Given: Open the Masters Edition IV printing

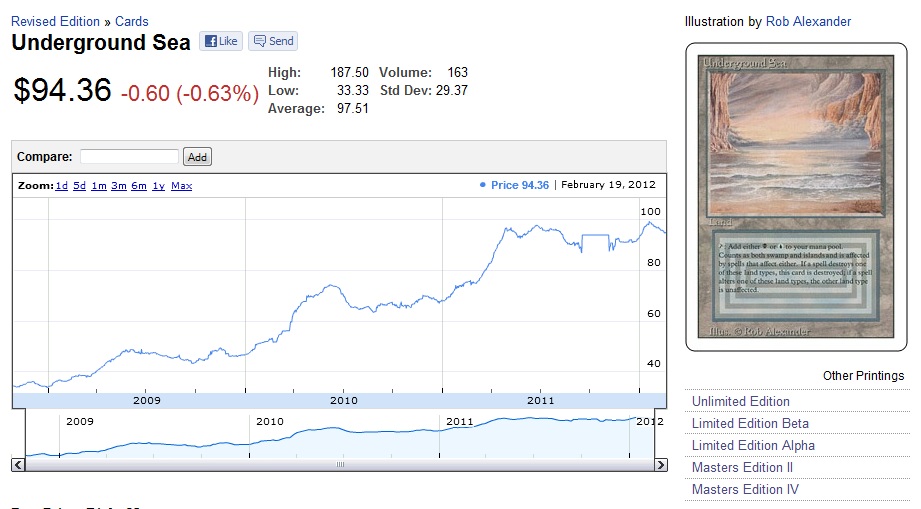Looking at the screenshot, I should pos(745,489).
